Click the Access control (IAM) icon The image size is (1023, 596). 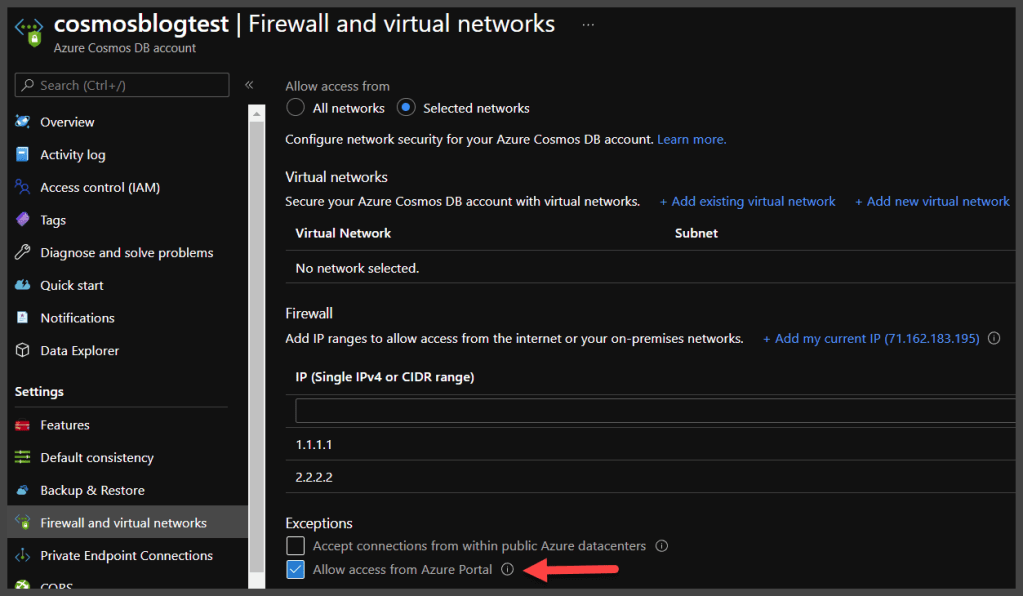[x=22, y=187]
